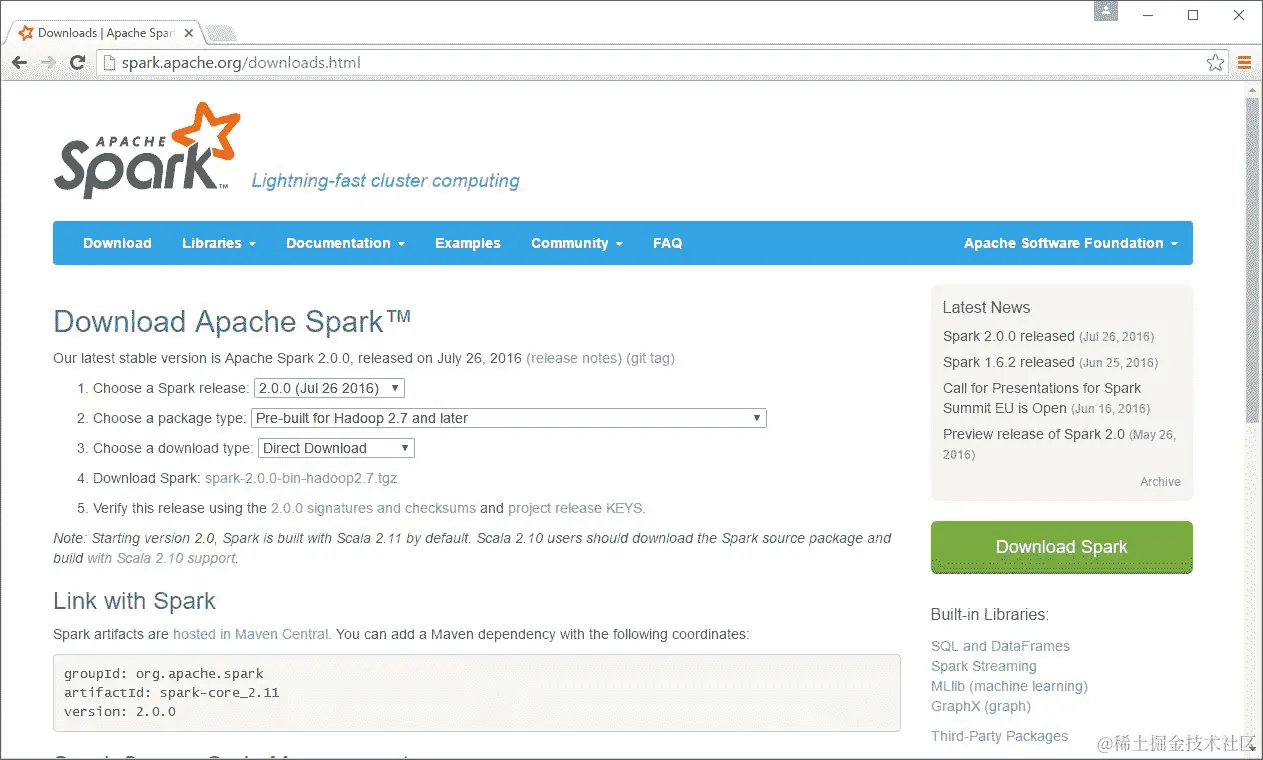Open a new browser tab
Viewport: 1263px width, 760px height.
click(221, 33)
